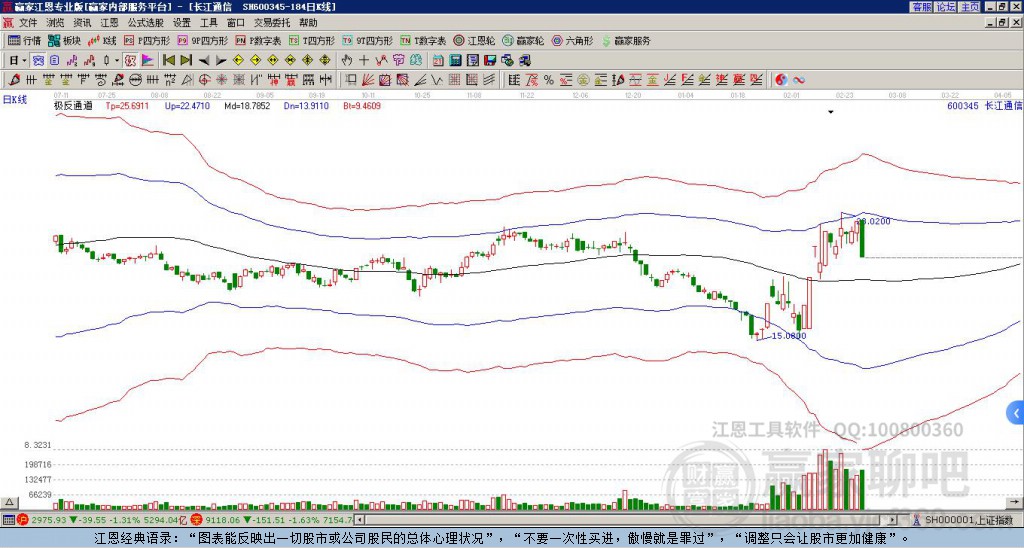This screenshot has width=1024, height=548.
Task: Open the 工具 menu
Action: tap(208, 23)
